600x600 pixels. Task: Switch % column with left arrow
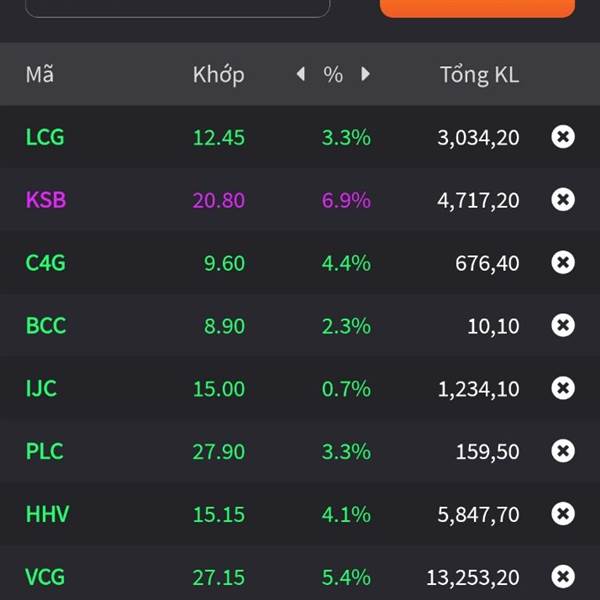301,74
